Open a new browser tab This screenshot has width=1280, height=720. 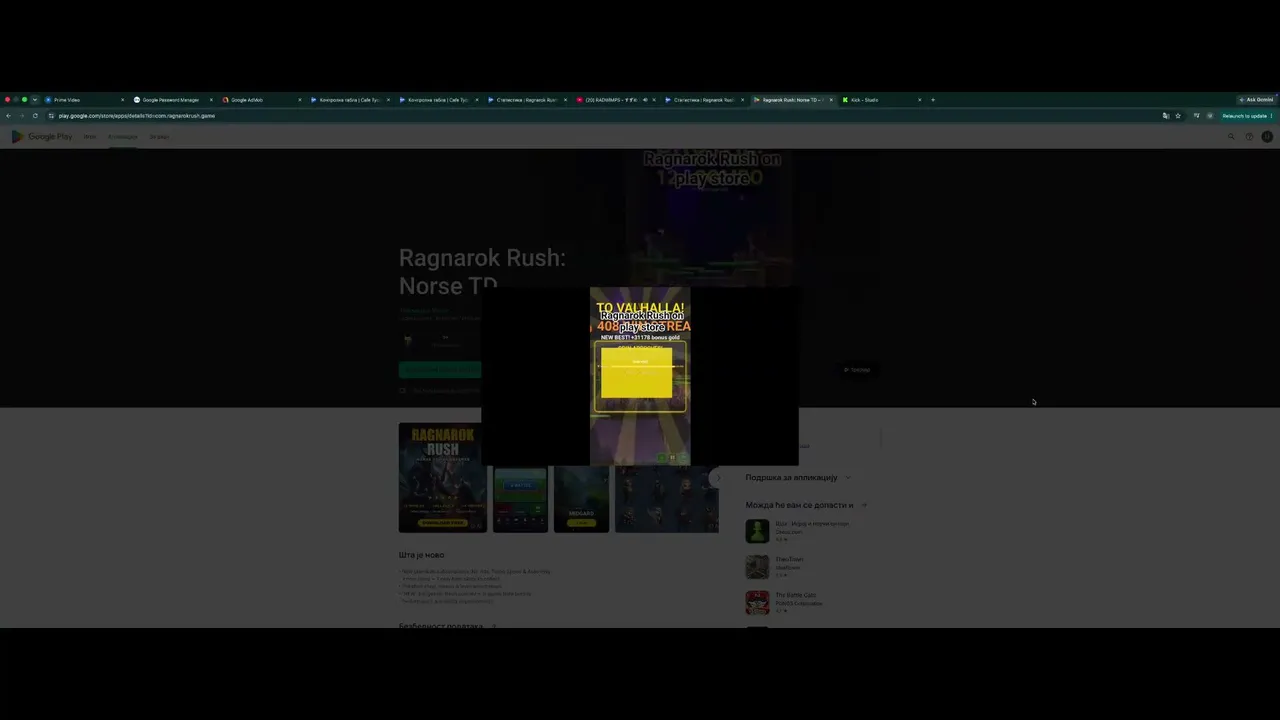click(933, 100)
